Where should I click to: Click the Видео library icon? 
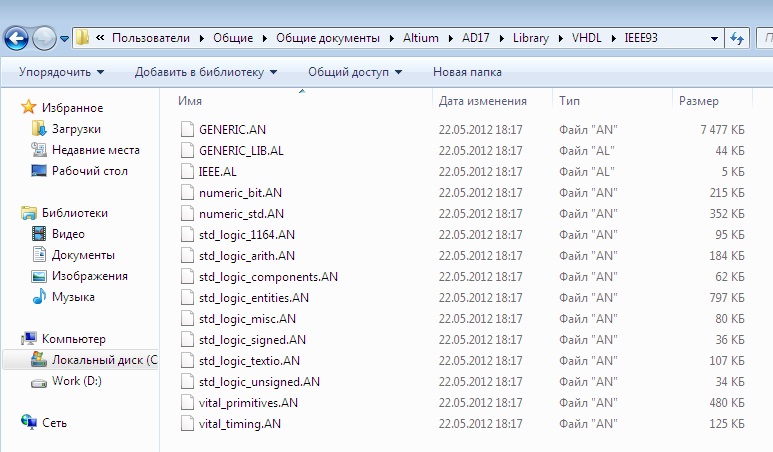click(39, 234)
